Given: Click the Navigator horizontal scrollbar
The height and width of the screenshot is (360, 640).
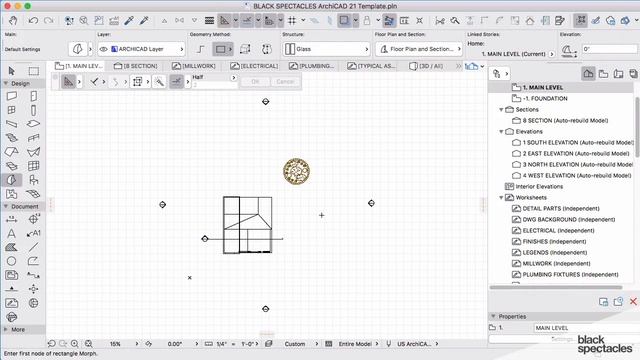Looking at the screenshot, I should (x=556, y=287).
